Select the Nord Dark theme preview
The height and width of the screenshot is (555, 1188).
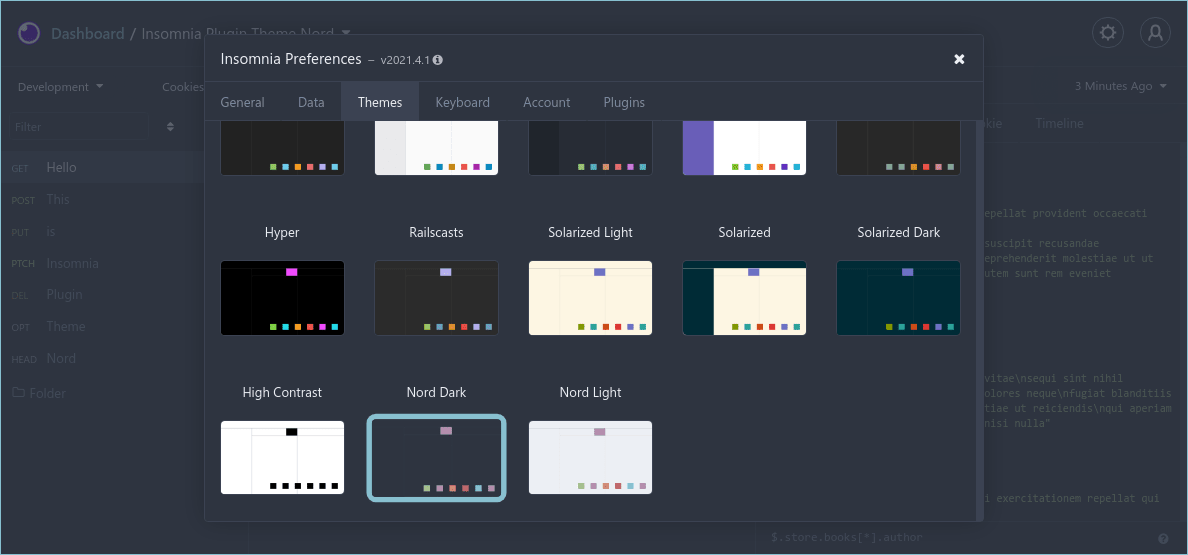436,457
